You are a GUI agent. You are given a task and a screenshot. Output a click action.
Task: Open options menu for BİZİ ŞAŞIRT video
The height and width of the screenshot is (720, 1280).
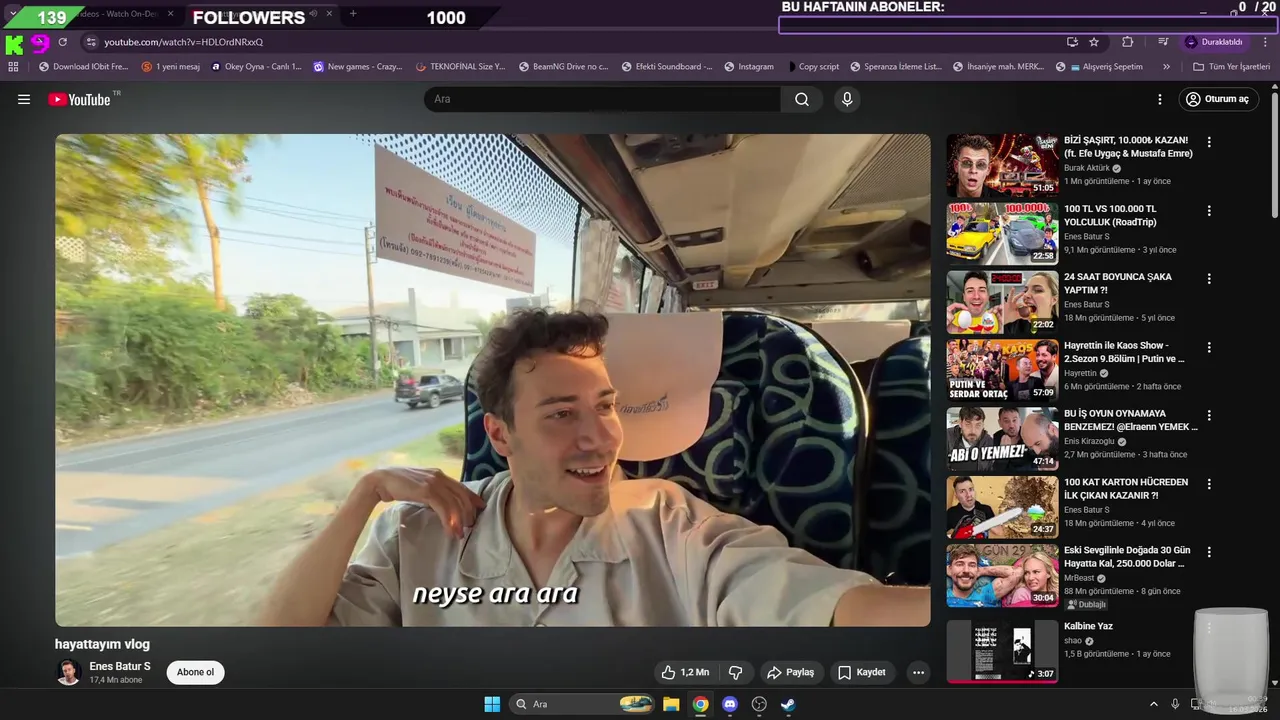1209,142
